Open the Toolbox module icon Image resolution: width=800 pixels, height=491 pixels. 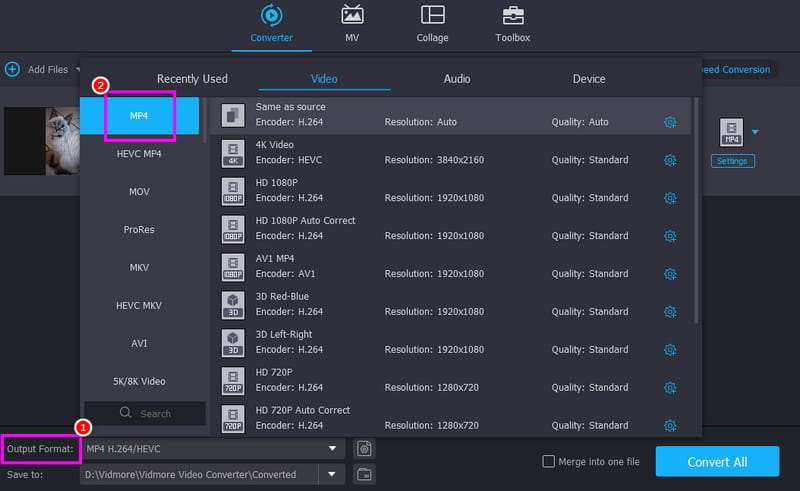point(512,16)
